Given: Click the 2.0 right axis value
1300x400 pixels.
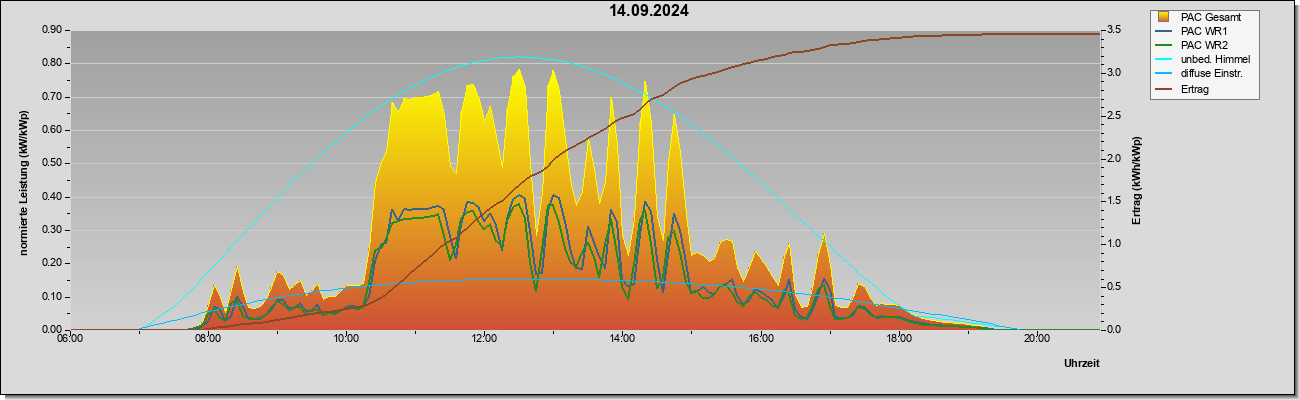Looking at the screenshot, I should click(x=1114, y=158).
